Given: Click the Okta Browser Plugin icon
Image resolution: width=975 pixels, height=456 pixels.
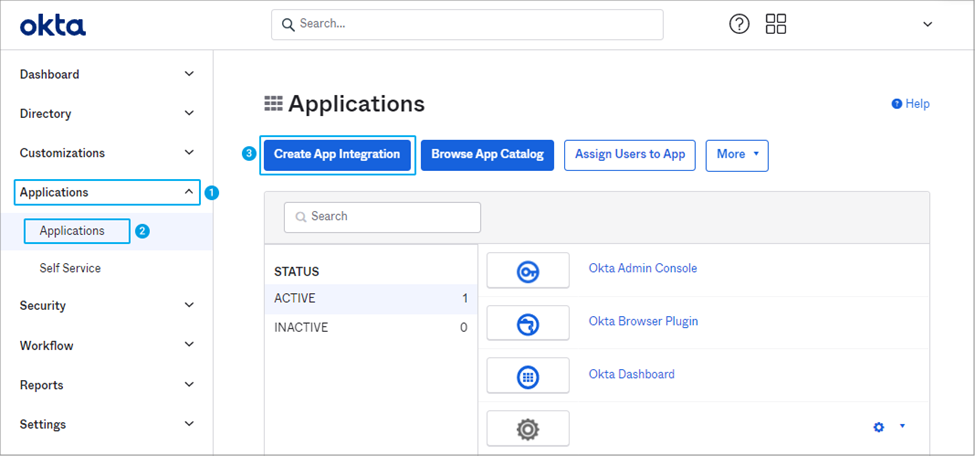Looking at the screenshot, I should [528, 324].
